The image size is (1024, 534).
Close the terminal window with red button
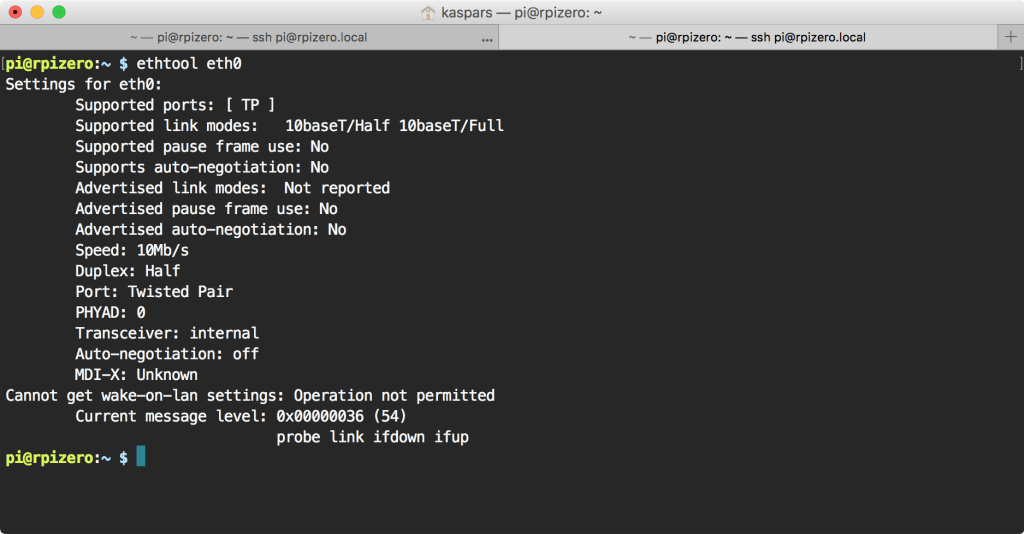pyautogui.click(x=15, y=12)
